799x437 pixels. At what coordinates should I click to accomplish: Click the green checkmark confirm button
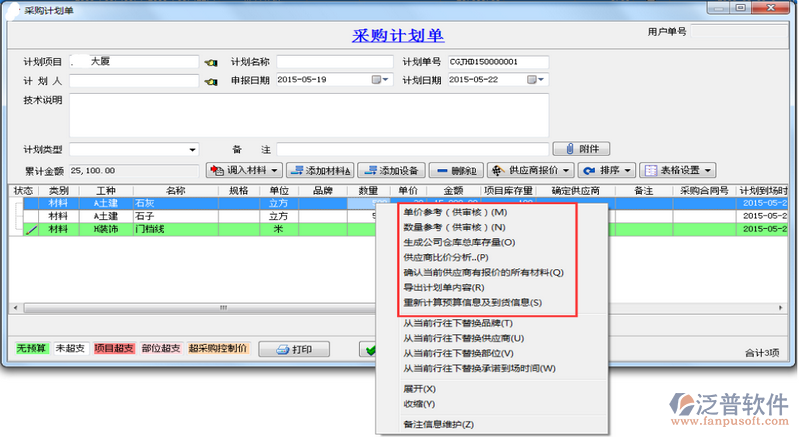(368, 349)
